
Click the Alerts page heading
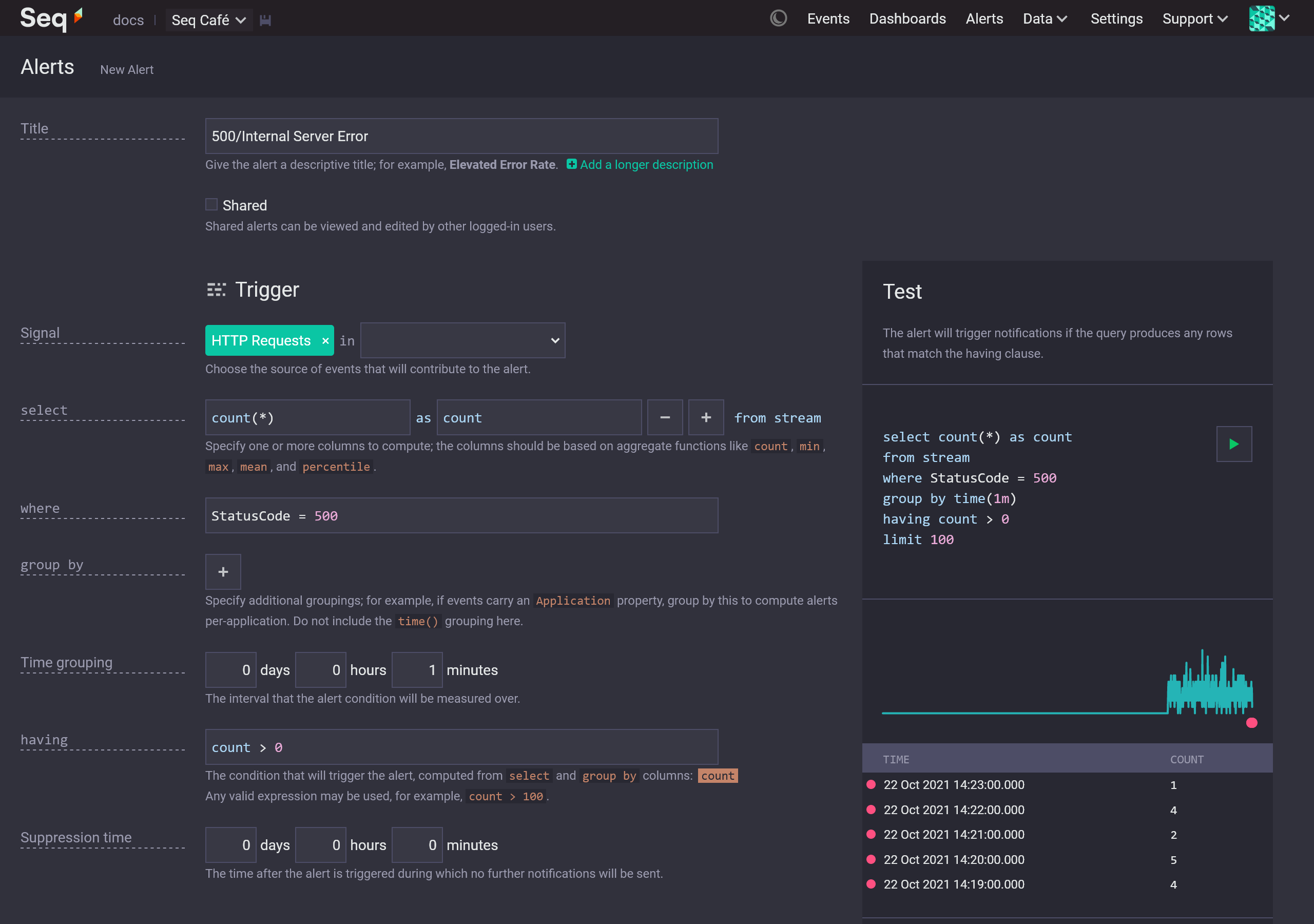point(48,67)
